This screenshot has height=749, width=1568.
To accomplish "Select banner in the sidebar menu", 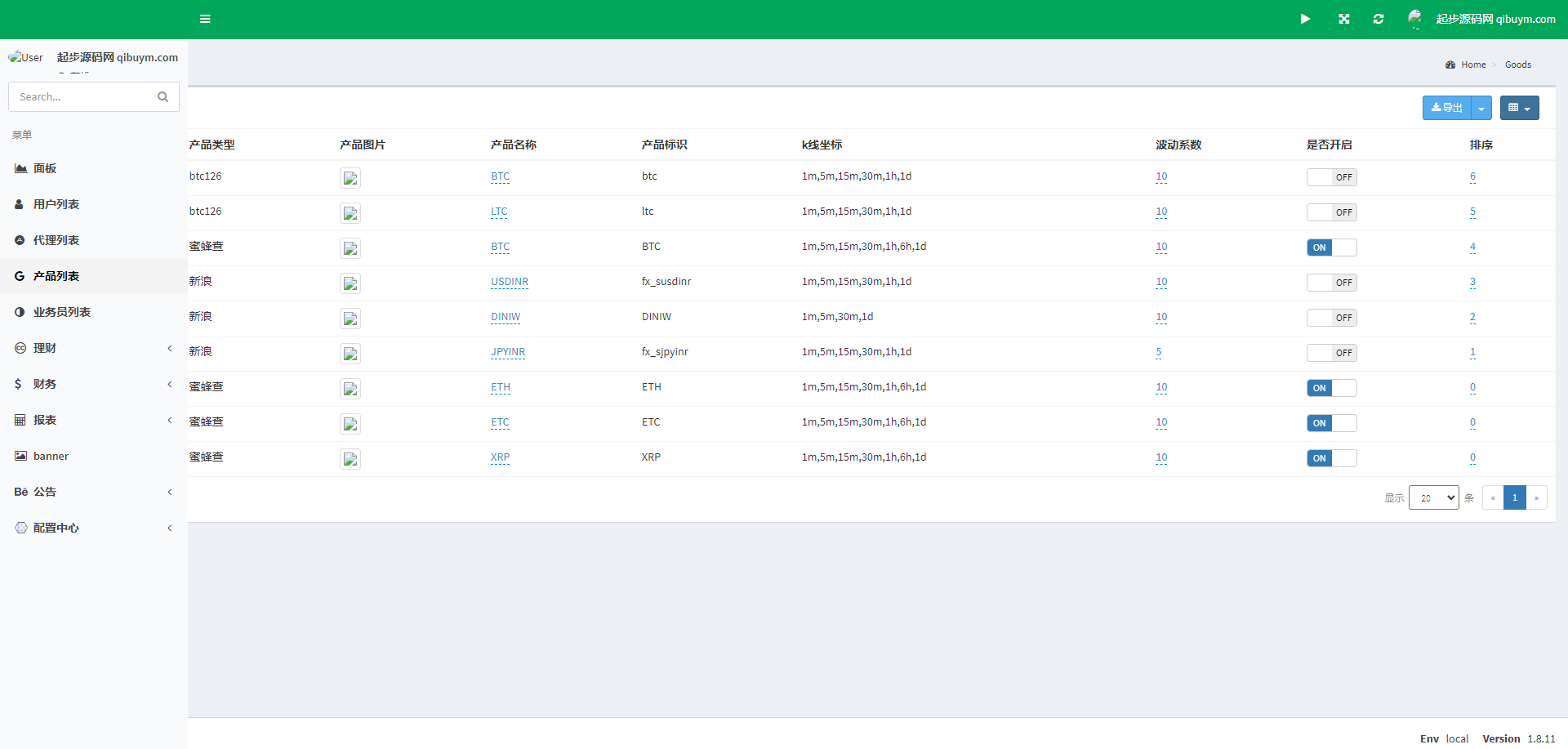I will [x=51, y=456].
